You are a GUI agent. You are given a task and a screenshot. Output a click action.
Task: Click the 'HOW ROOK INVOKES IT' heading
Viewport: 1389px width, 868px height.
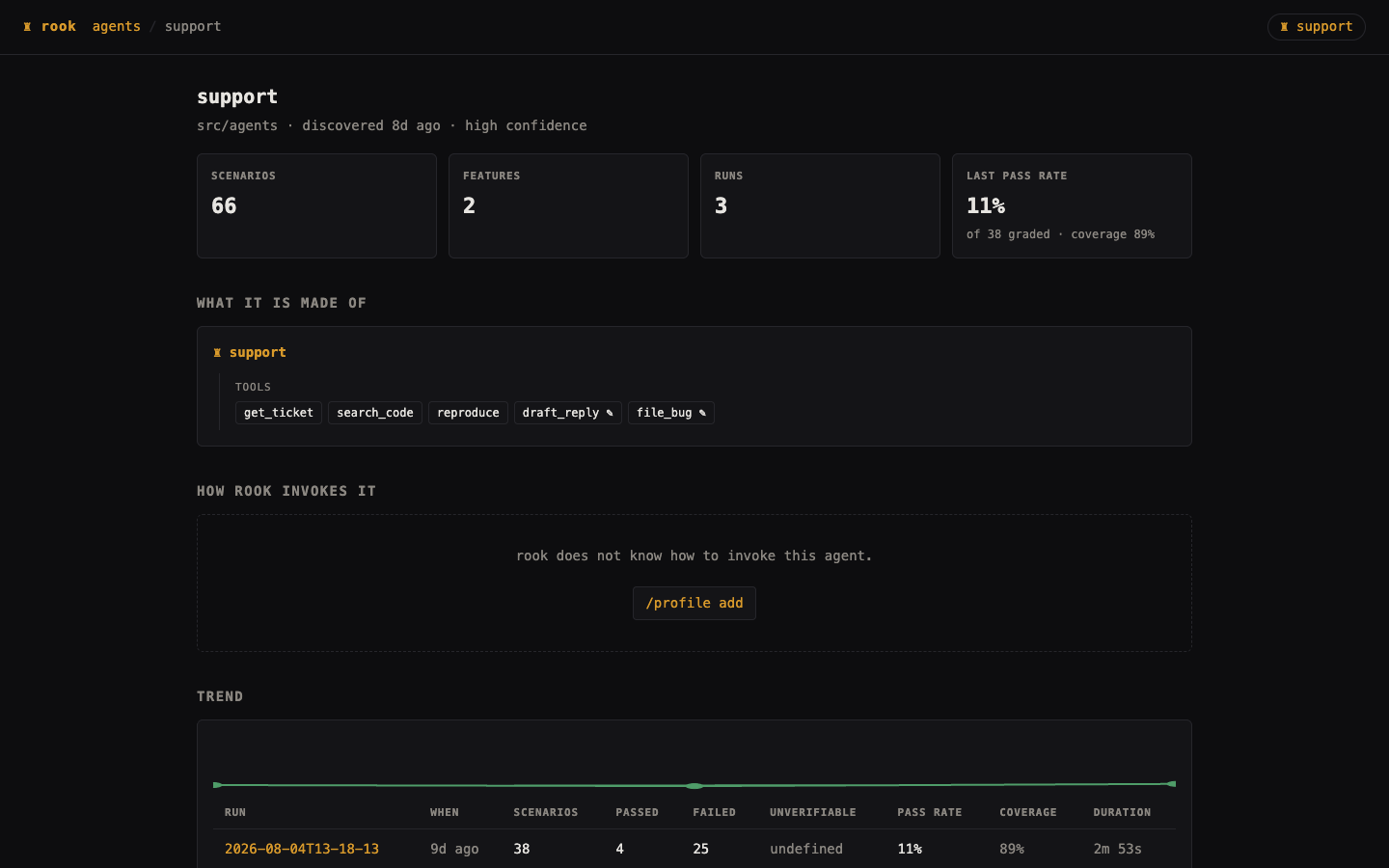tap(286, 491)
